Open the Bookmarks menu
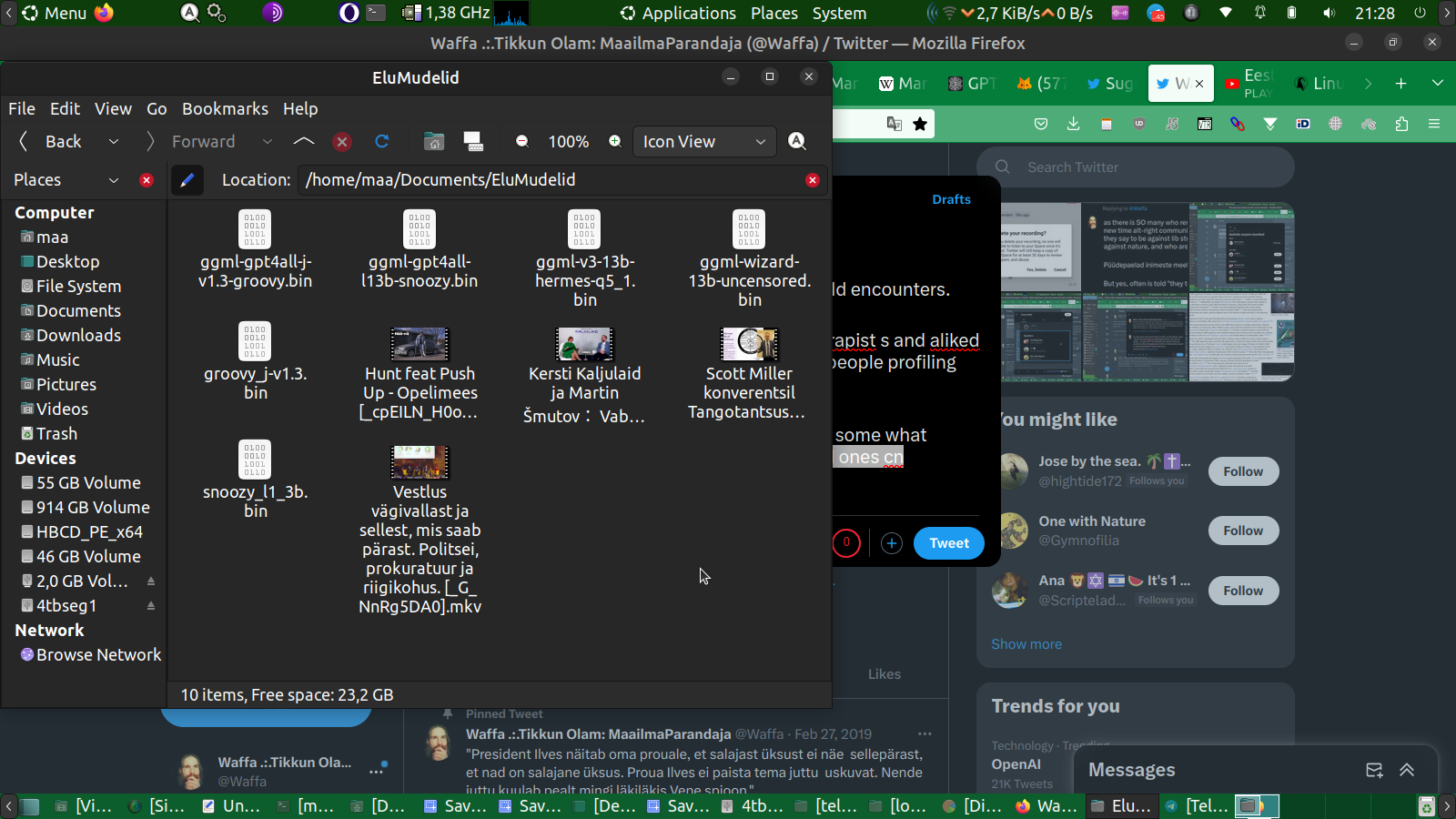The image size is (1456, 819). tap(225, 108)
